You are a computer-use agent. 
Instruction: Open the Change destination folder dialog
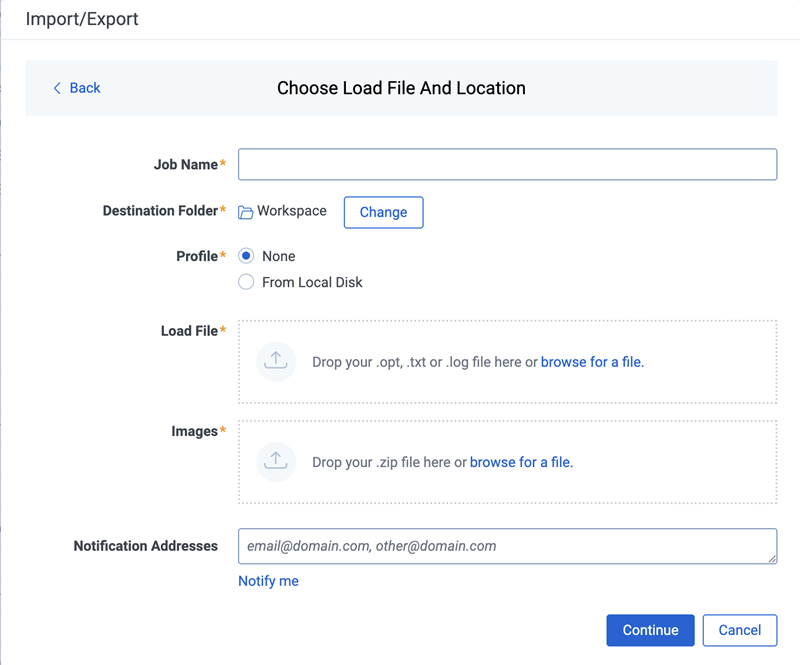[383, 212]
